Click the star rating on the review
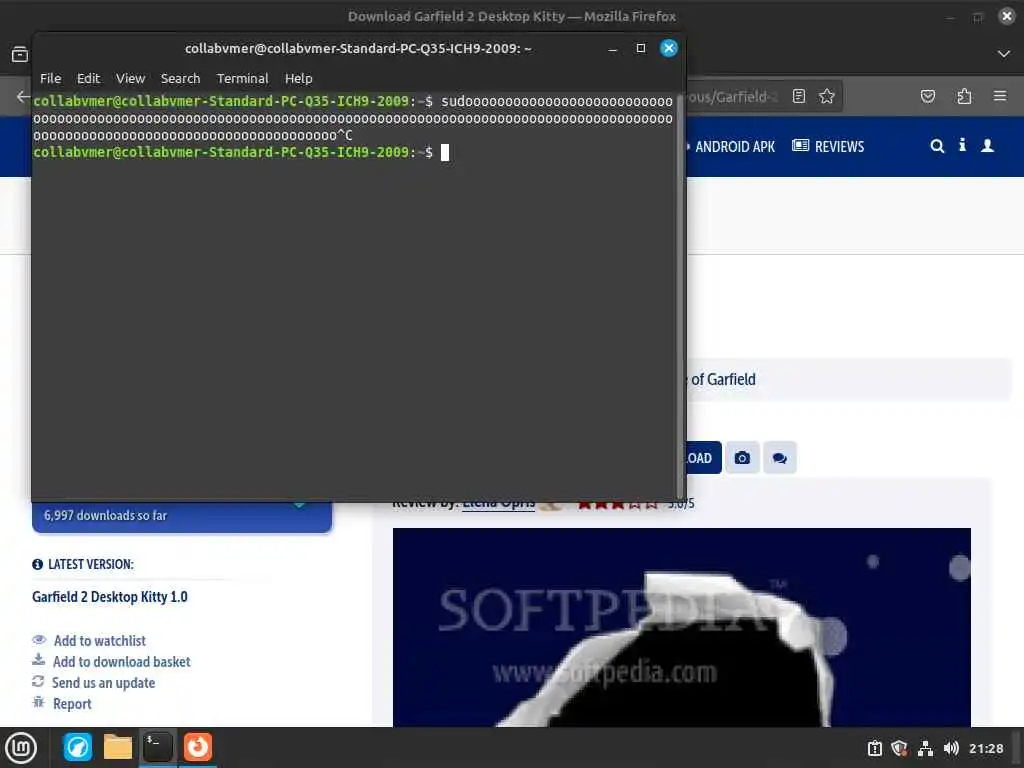The height and width of the screenshot is (768, 1024). click(617, 504)
